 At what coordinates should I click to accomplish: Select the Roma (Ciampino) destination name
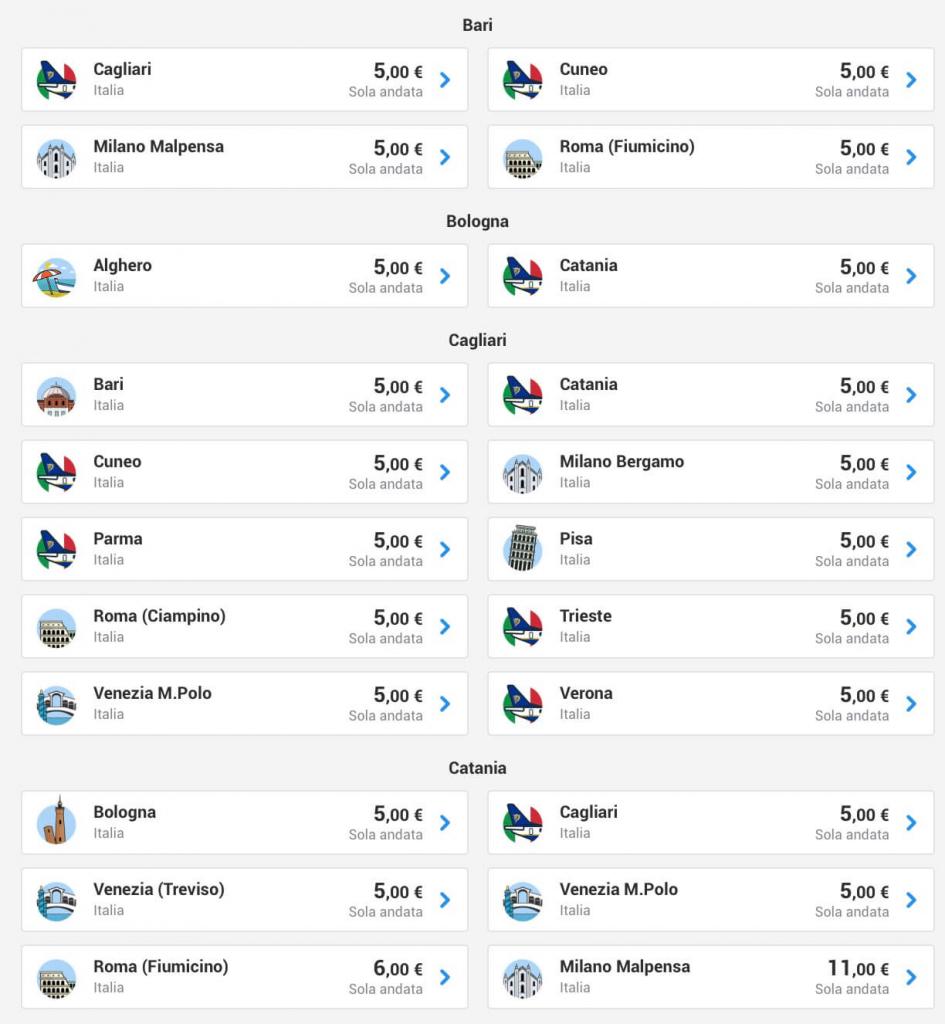pyautogui.click(x=159, y=616)
